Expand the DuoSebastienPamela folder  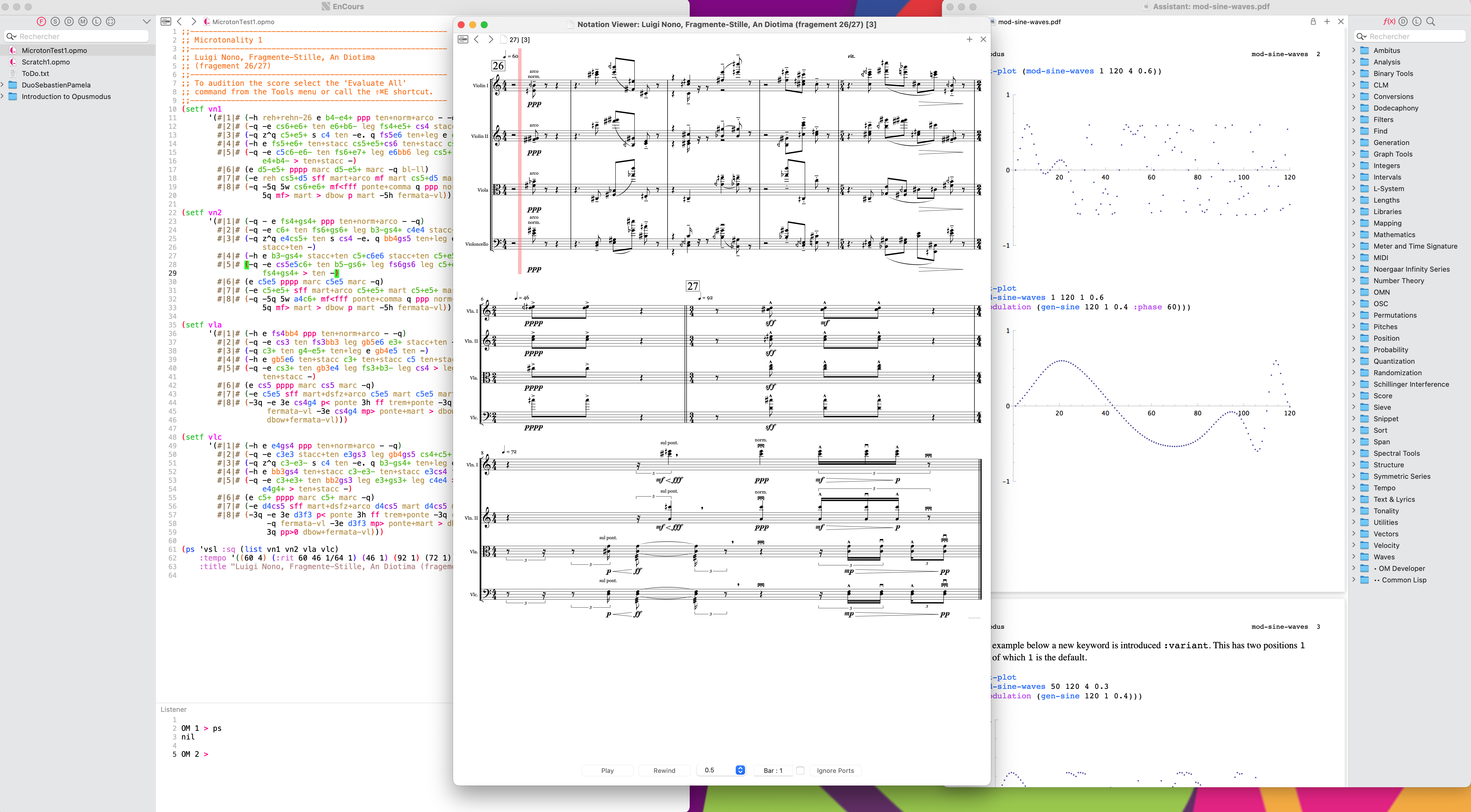tap(3, 85)
